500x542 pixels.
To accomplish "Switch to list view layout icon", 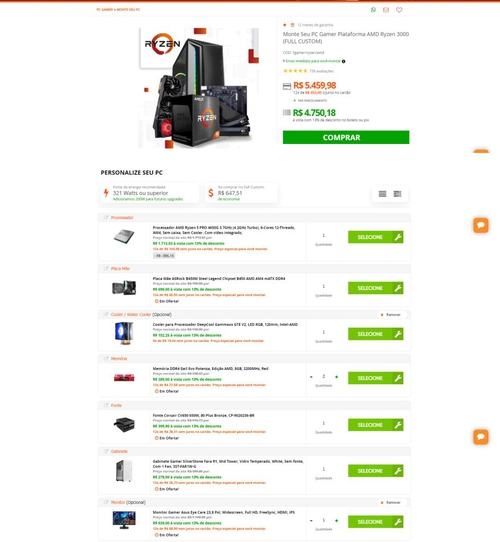I will (x=382, y=194).
